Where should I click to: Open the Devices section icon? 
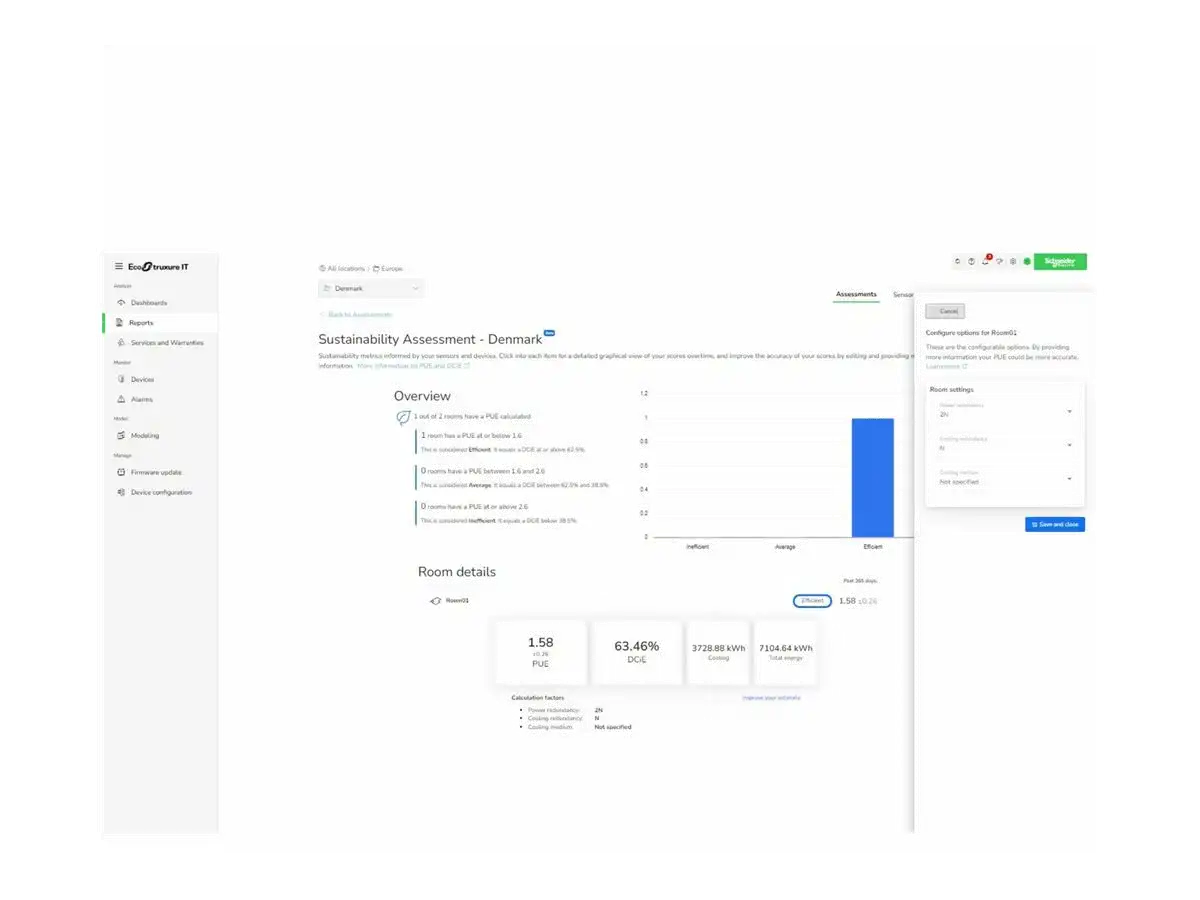point(121,379)
